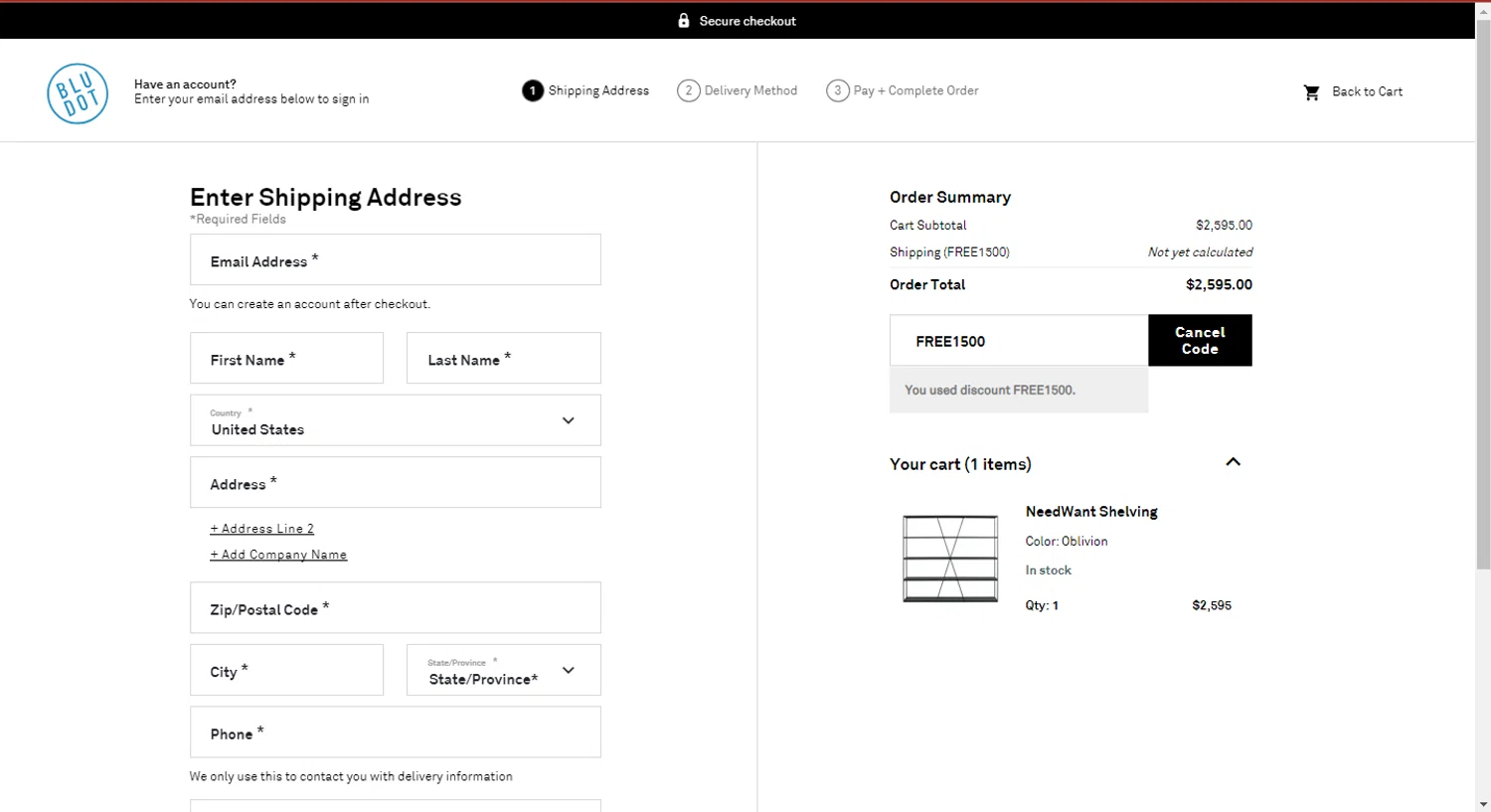Viewport: 1491px width, 812px height.
Task: Focus the First Name field
Action: point(286,358)
